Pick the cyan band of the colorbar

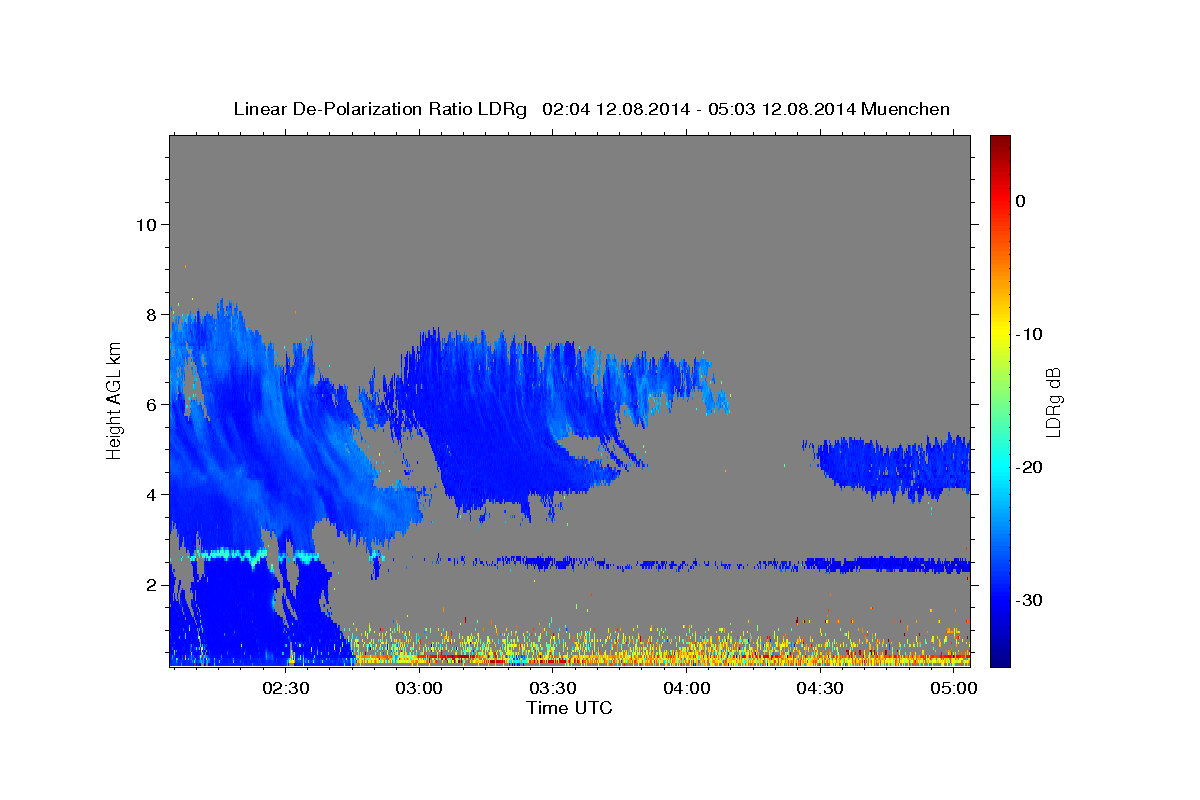pyautogui.click(x=1000, y=465)
